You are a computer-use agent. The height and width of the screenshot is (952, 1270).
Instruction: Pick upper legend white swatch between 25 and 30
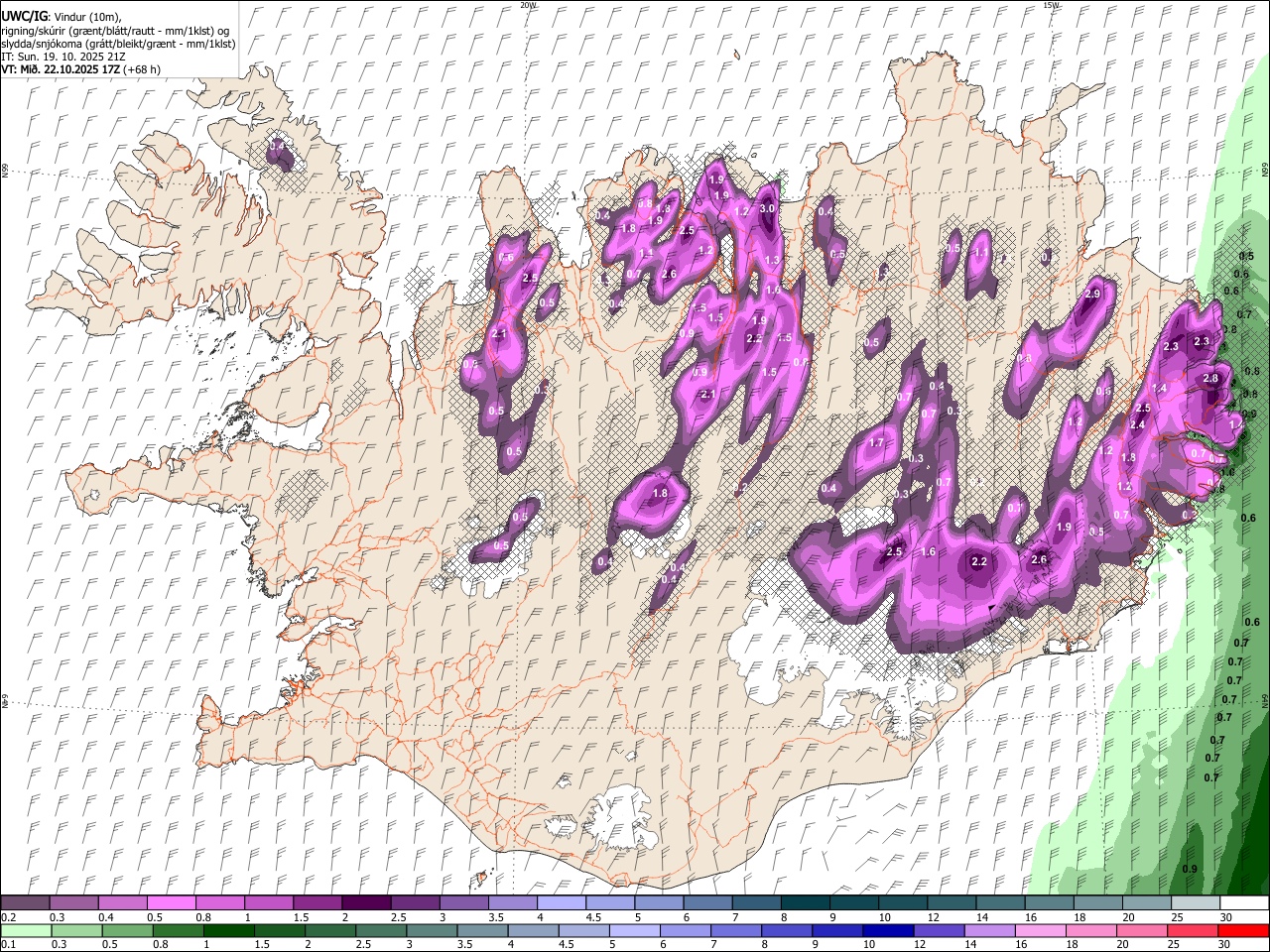[x=1196, y=903]
